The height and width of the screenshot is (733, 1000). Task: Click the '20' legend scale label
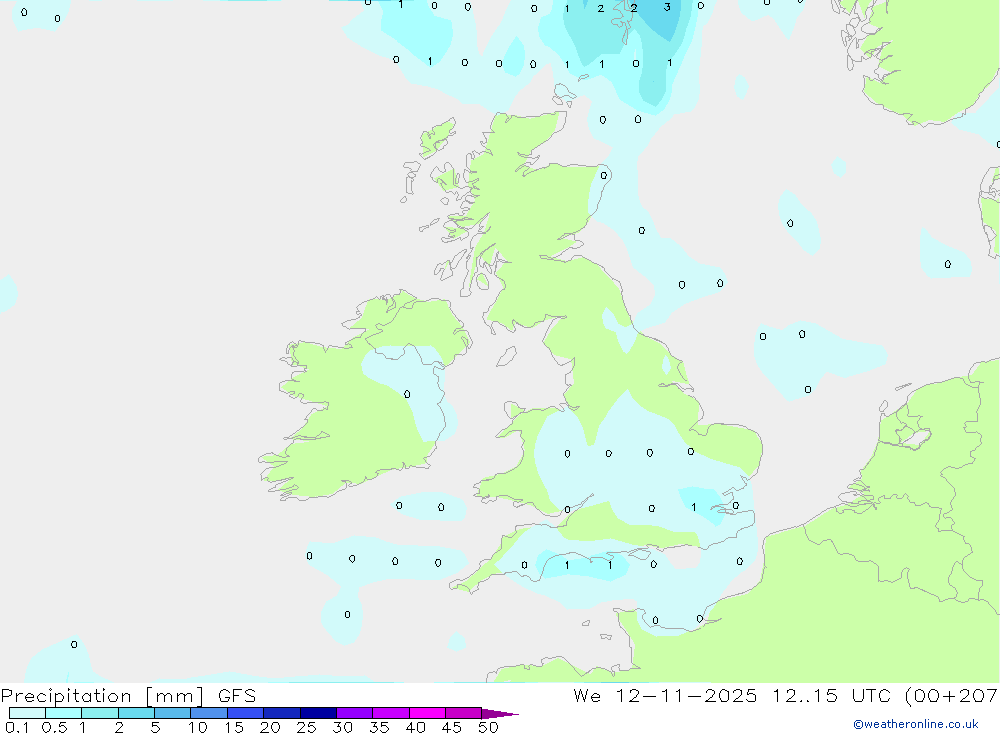(270, 727)
